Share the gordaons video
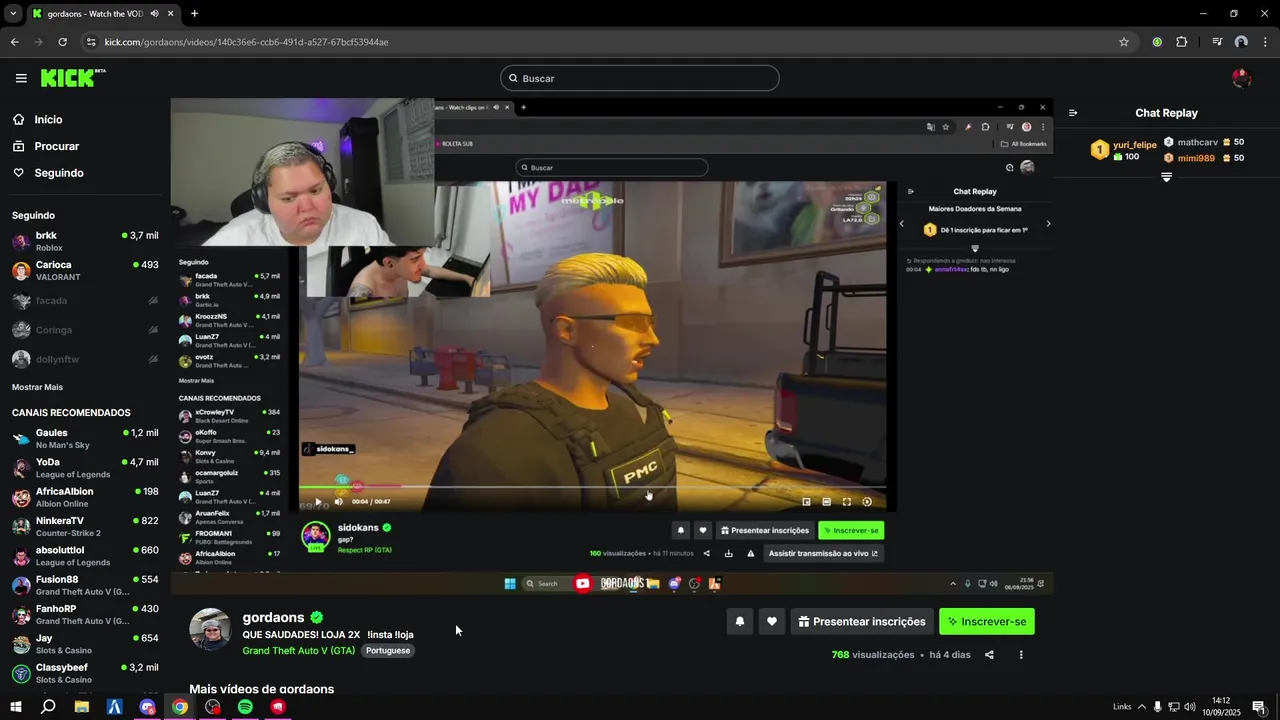 (x=989, y=655)
